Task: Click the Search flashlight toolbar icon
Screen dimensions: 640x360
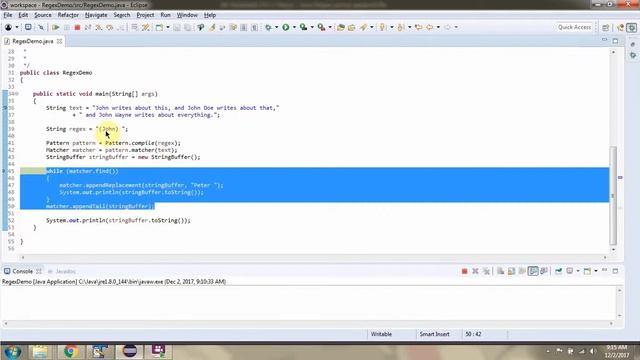Action: pyautogui.click(x=363, y=27)
